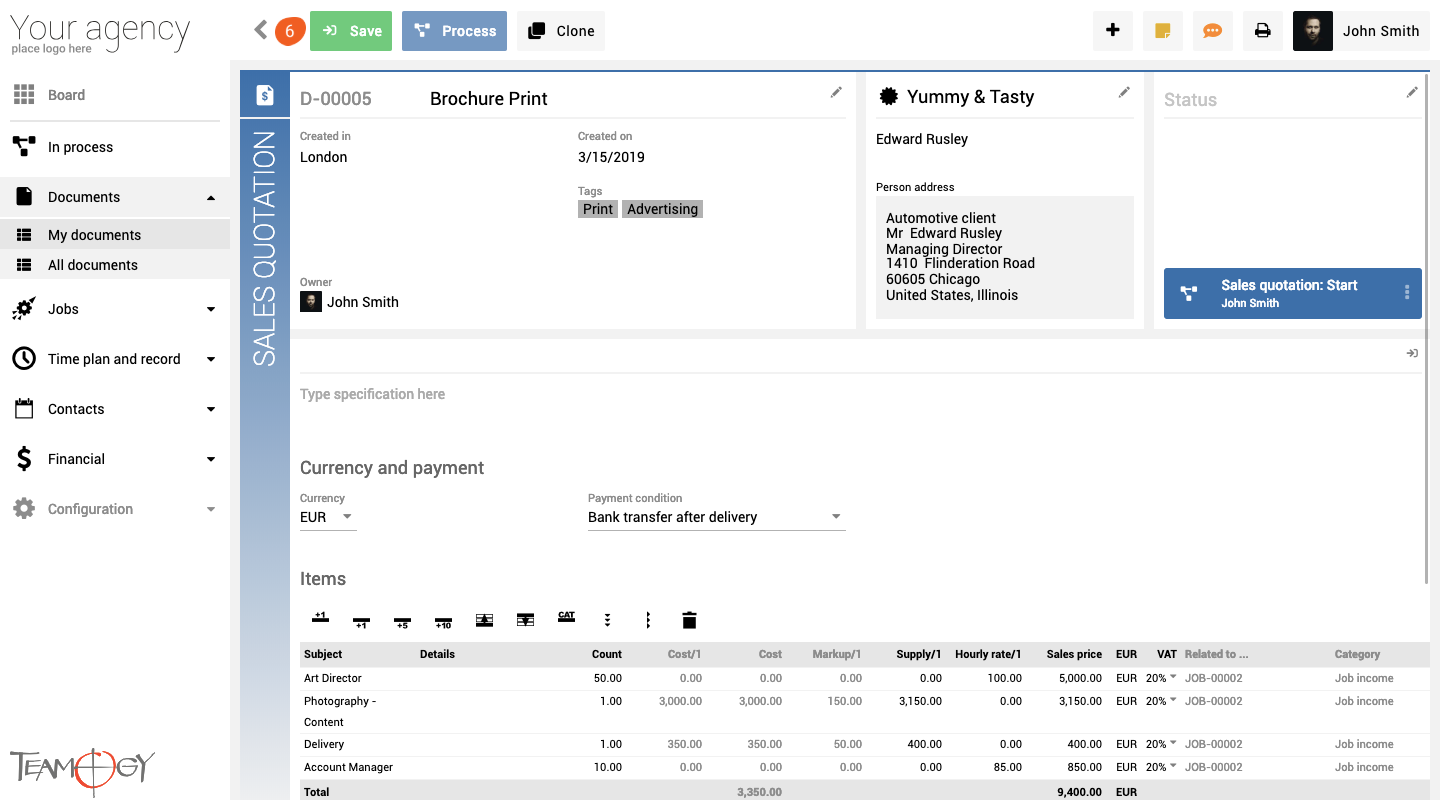Click the Edward Rusley contact name

[x=922, y=139]
